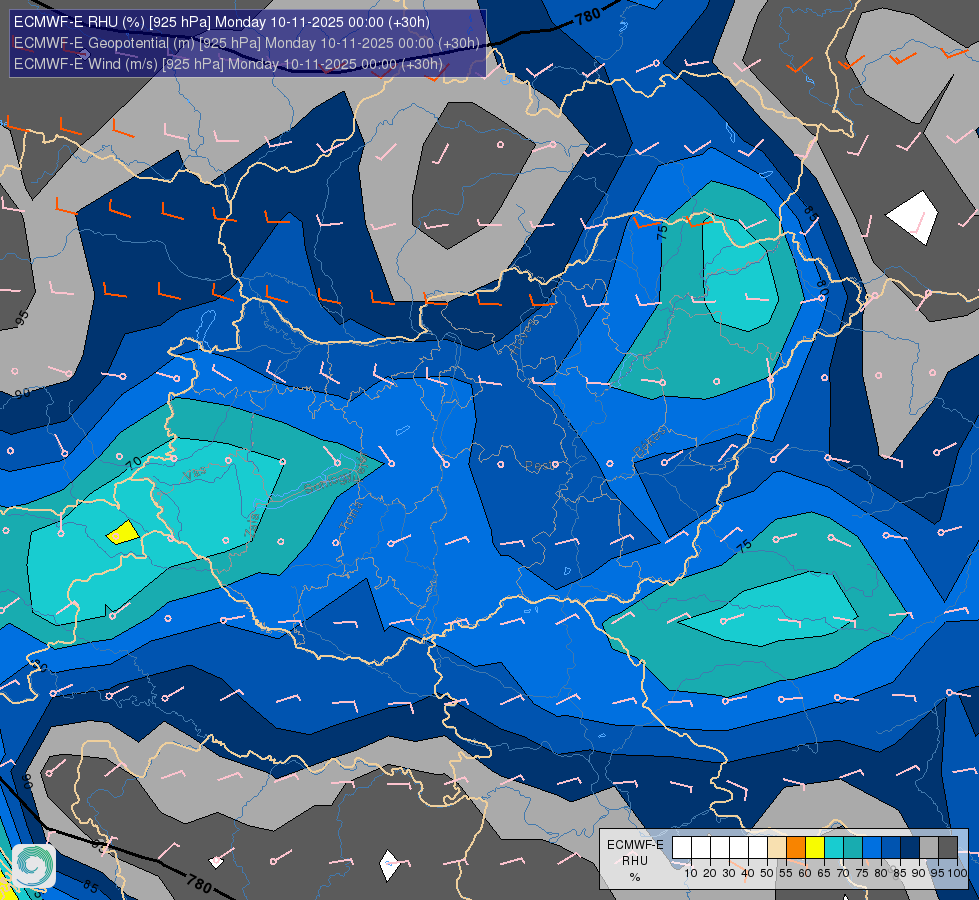Select the beige 50-55% legend swatch
The height and width of the screenshot is (900, 979).
[777, 848]
